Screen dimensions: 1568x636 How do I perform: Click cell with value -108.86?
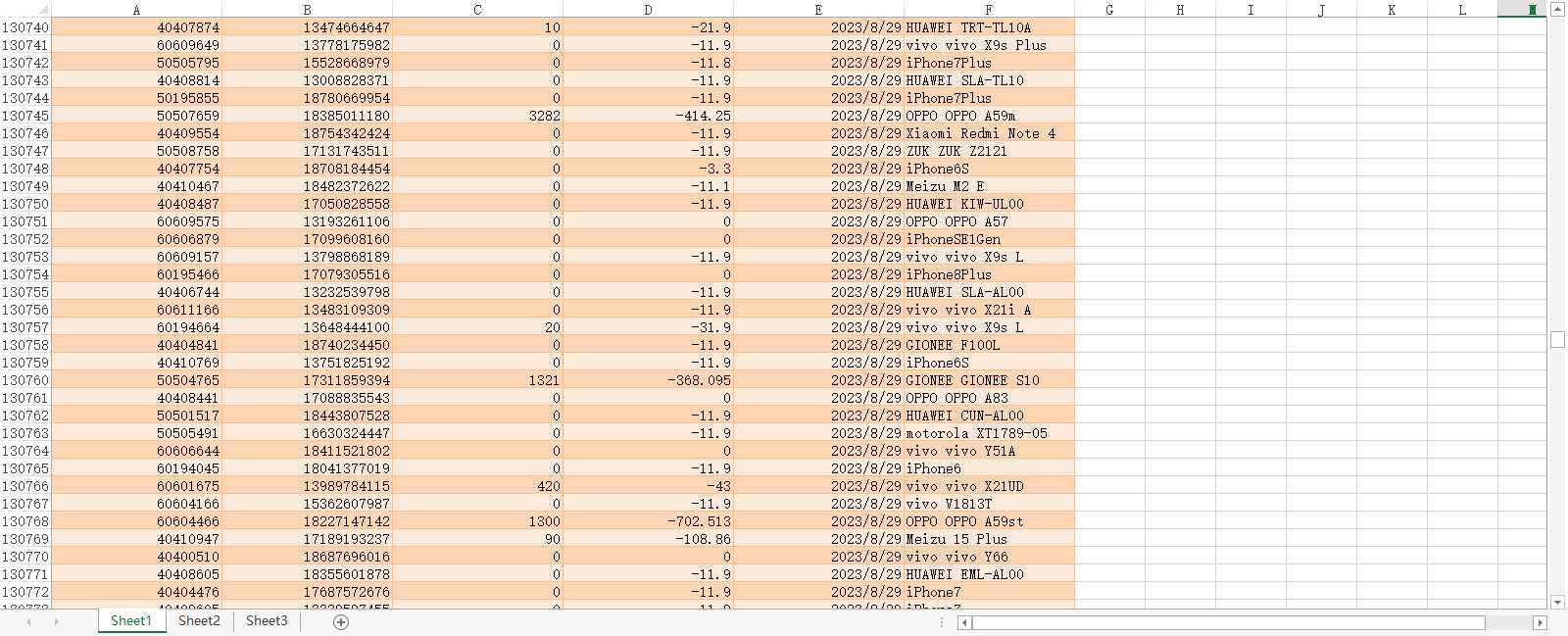[x=648, y=539]
